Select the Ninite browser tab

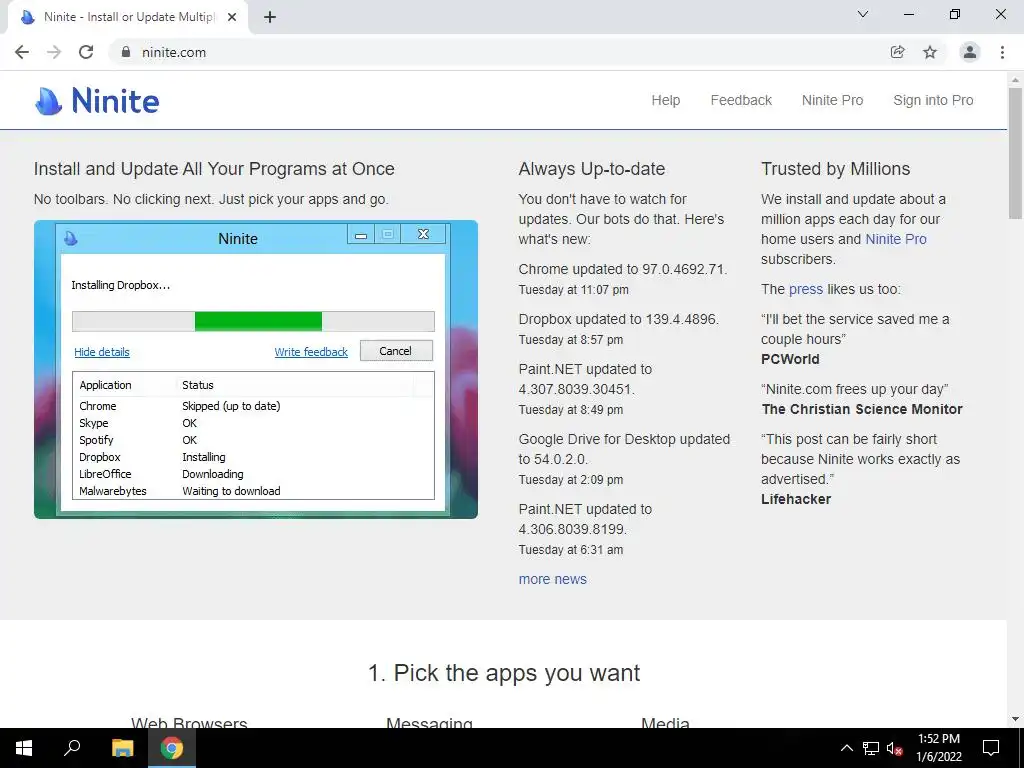pyautogui.click(x=128, y=17)
